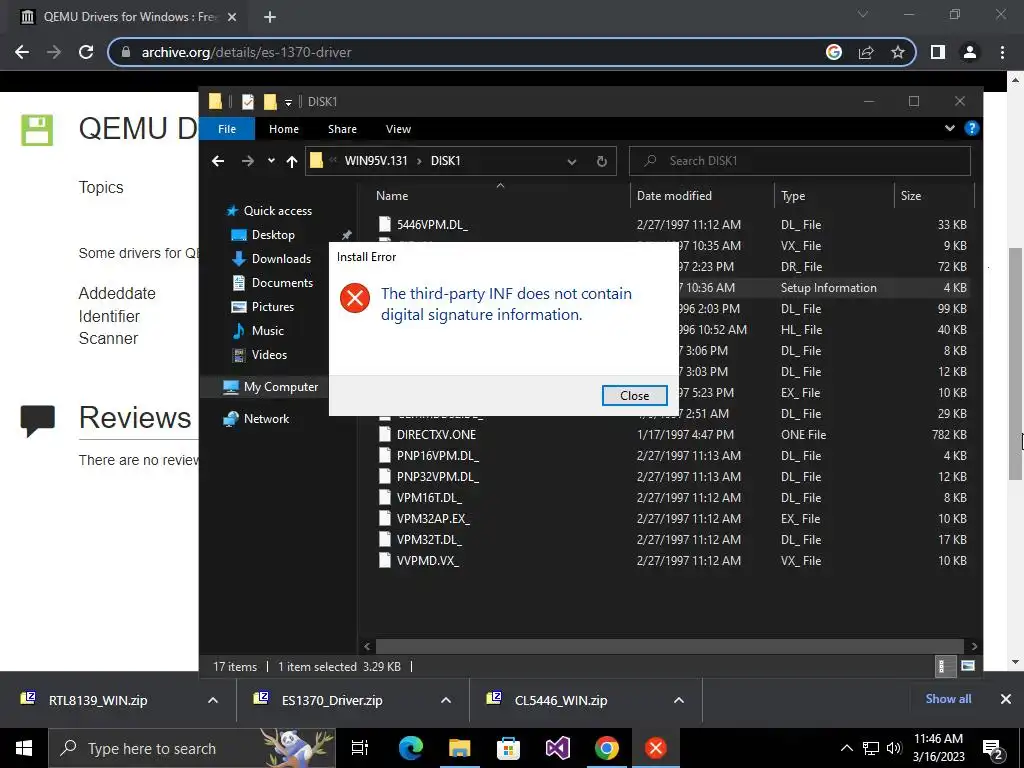Go back in the Chrome browser
Viewport: 1024px width, 768px height.
tap(22, 52)
